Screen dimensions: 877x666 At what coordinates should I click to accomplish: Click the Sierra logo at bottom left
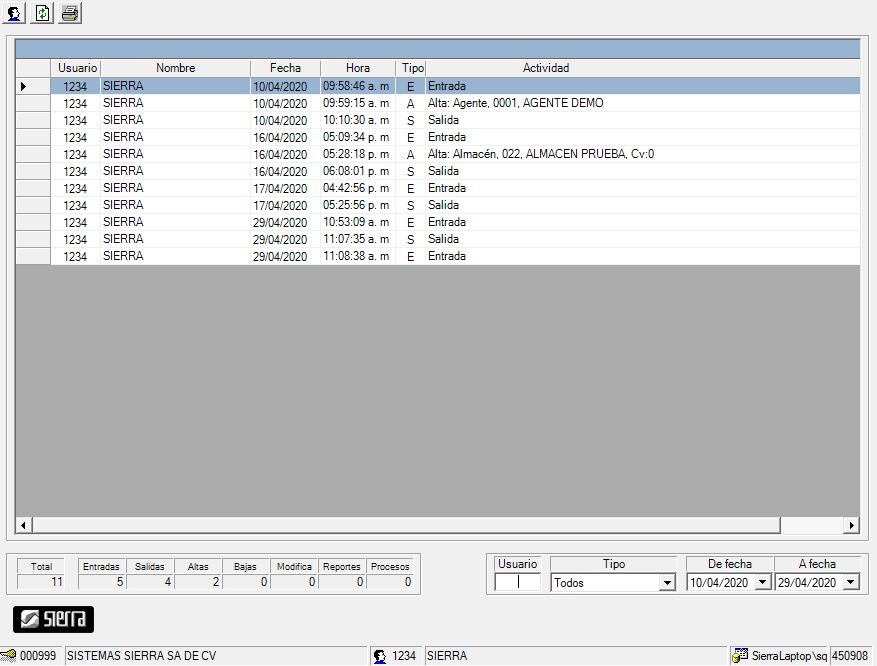(53, 619)
